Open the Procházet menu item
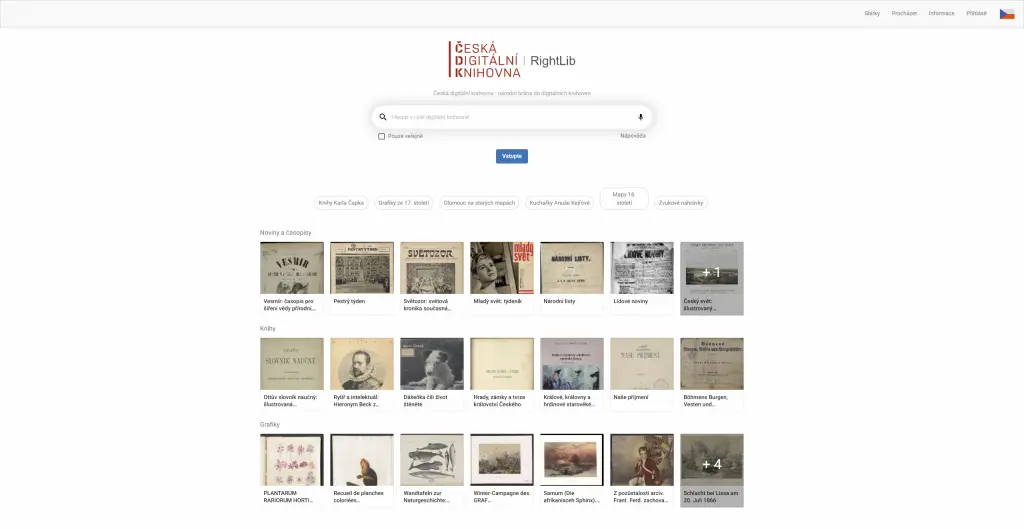 click(904, 14)
